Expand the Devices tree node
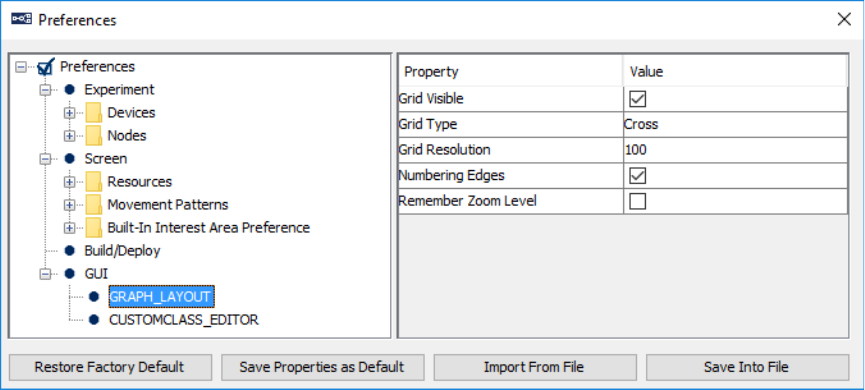 click(x=70, y=113)
